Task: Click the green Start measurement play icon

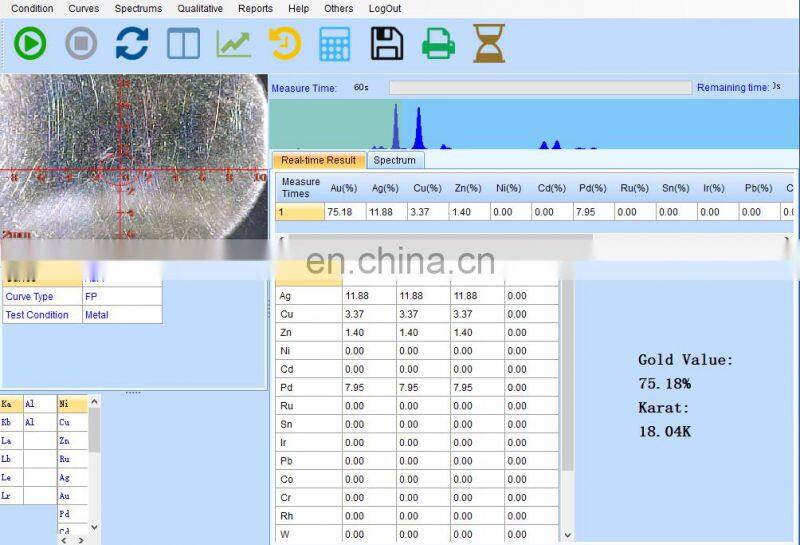Action: (30, 44)
